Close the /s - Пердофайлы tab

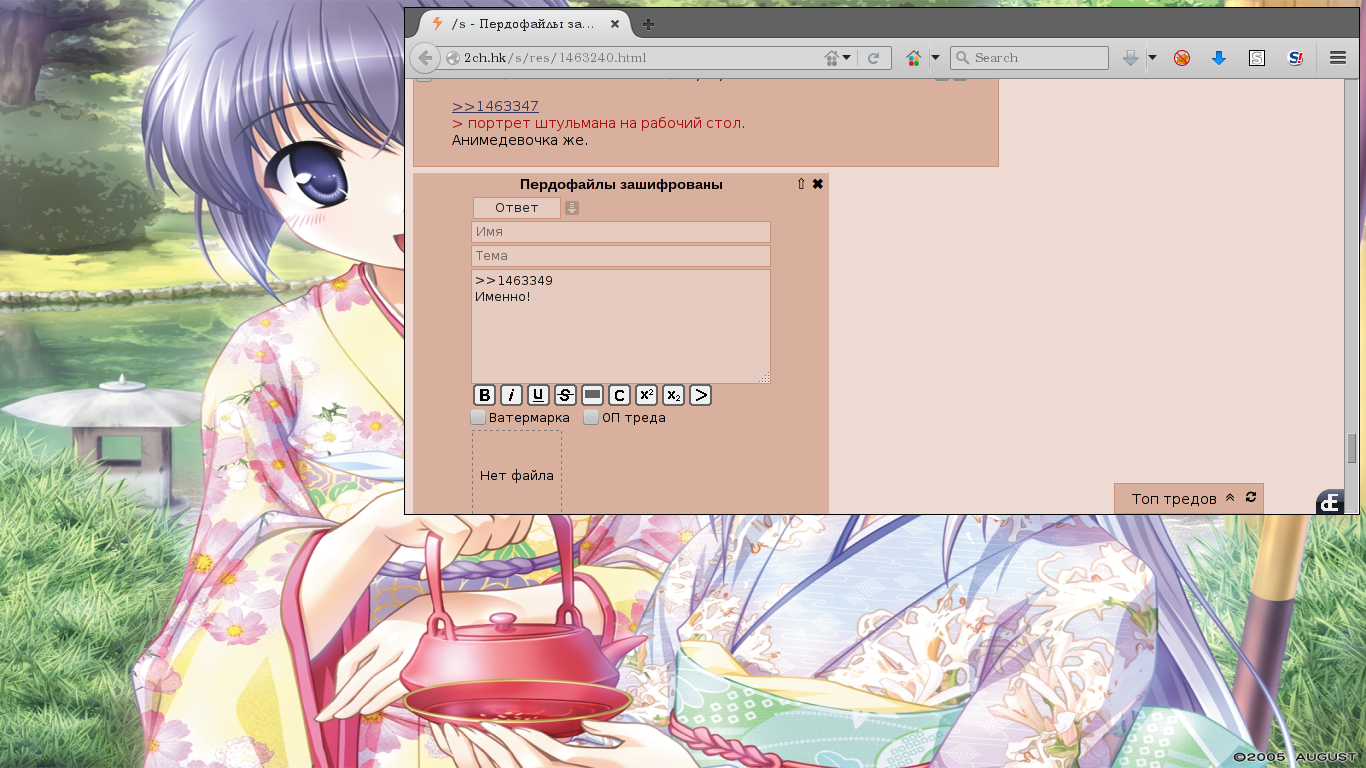click(614, 24)
